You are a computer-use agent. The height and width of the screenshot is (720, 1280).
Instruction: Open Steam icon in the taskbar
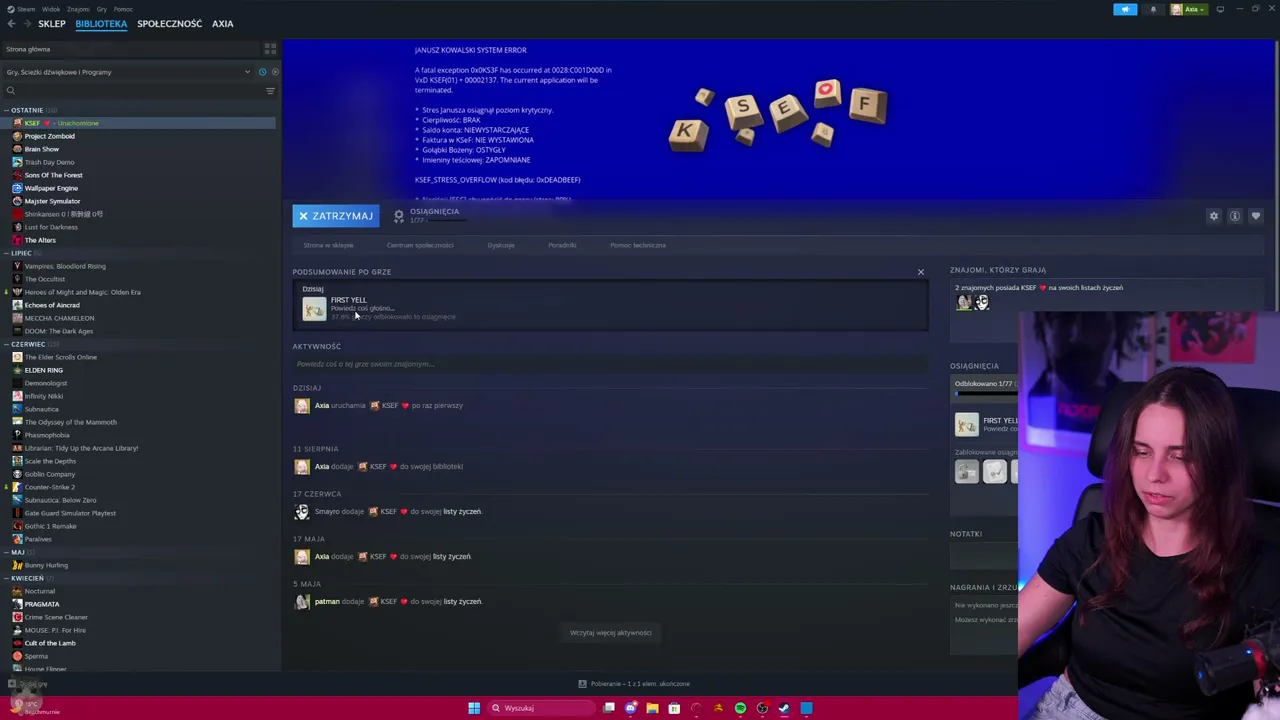pyautogui.click(x=784, y=708)
